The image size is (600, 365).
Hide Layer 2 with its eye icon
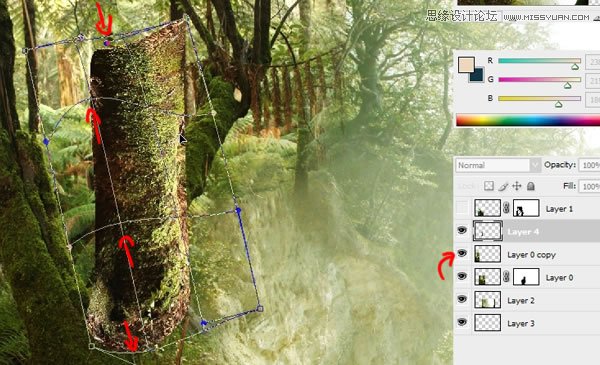coord(462,299)
